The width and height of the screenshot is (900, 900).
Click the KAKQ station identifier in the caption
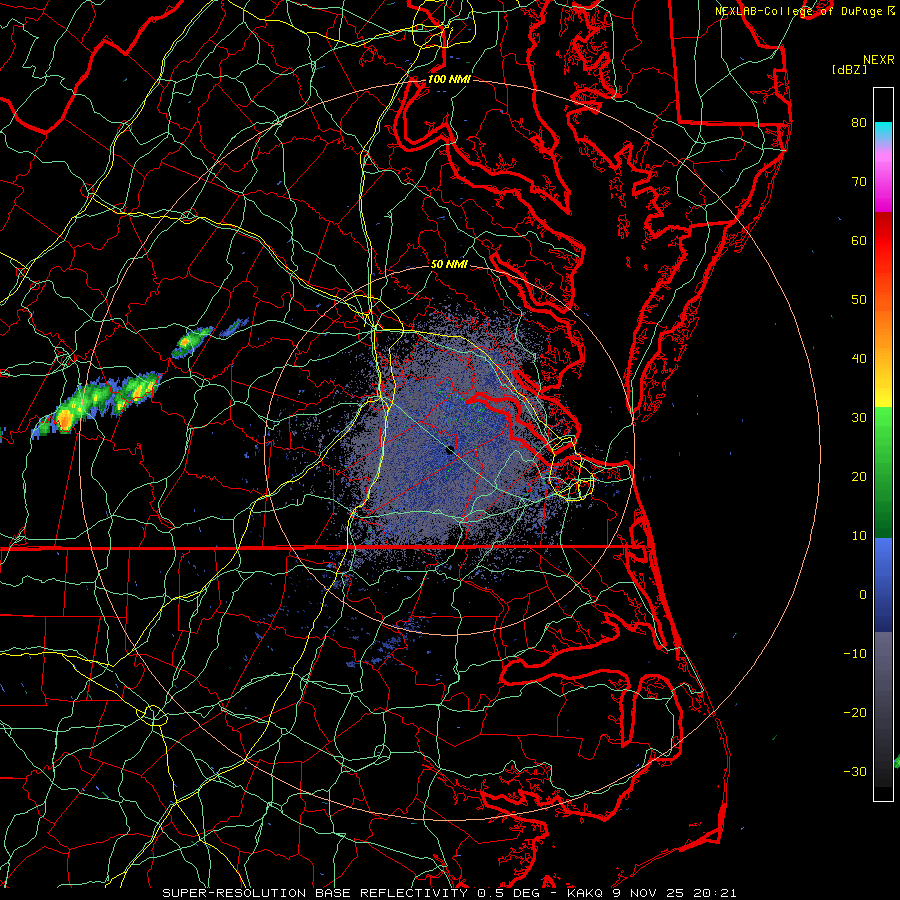pyautogui.click(x=585, y=893)
